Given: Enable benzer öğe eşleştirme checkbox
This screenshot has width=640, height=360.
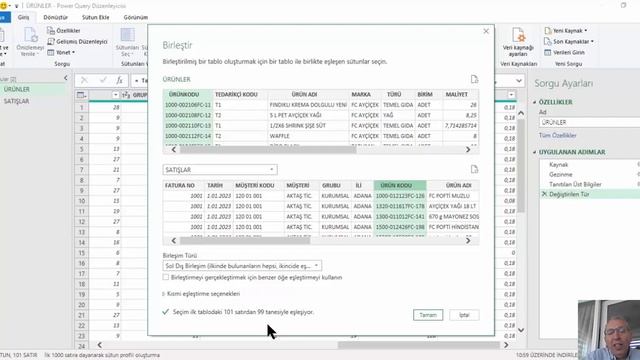Looking at the screenshot, I should tap(166, 278).
